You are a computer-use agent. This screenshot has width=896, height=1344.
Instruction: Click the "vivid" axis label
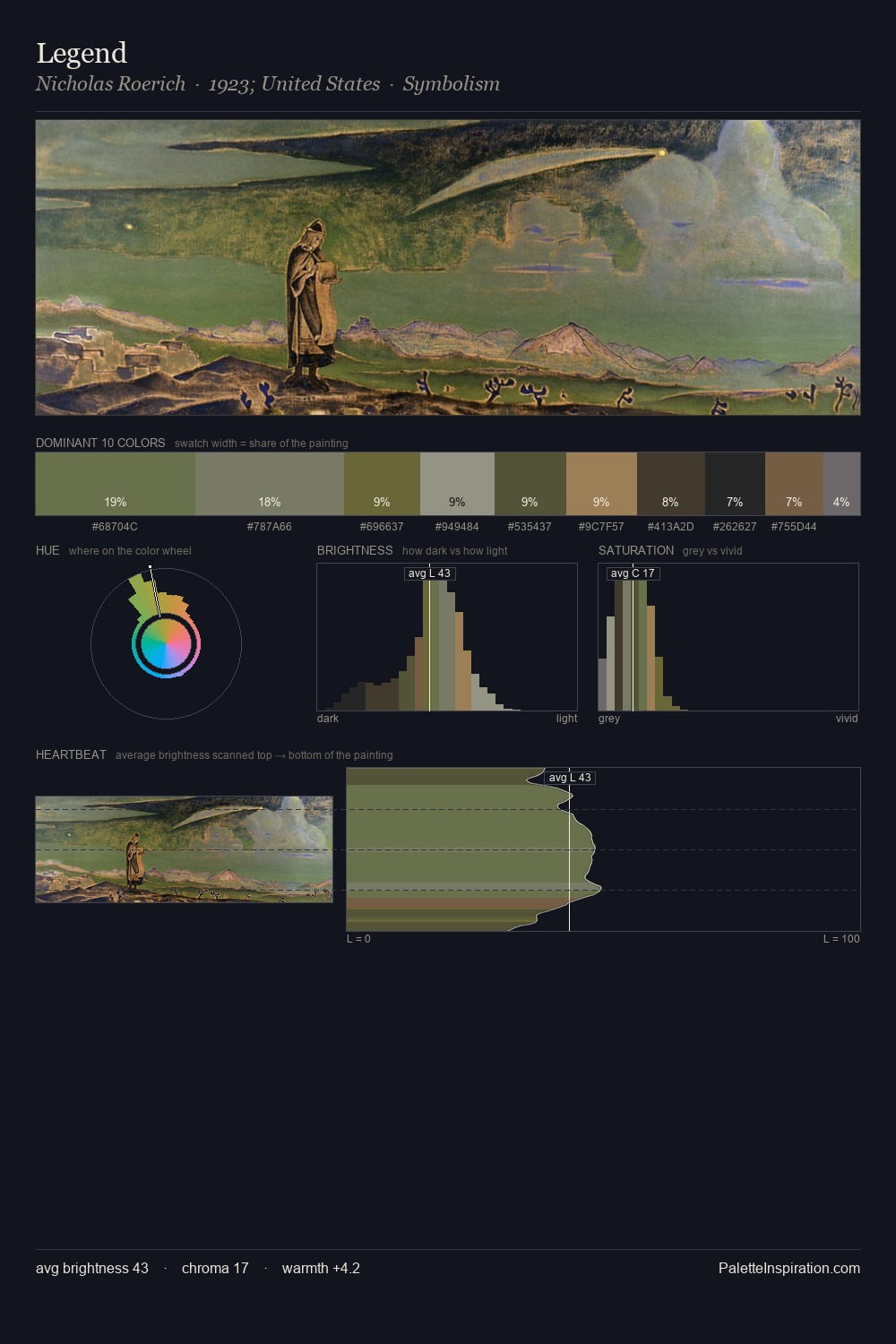847,719
